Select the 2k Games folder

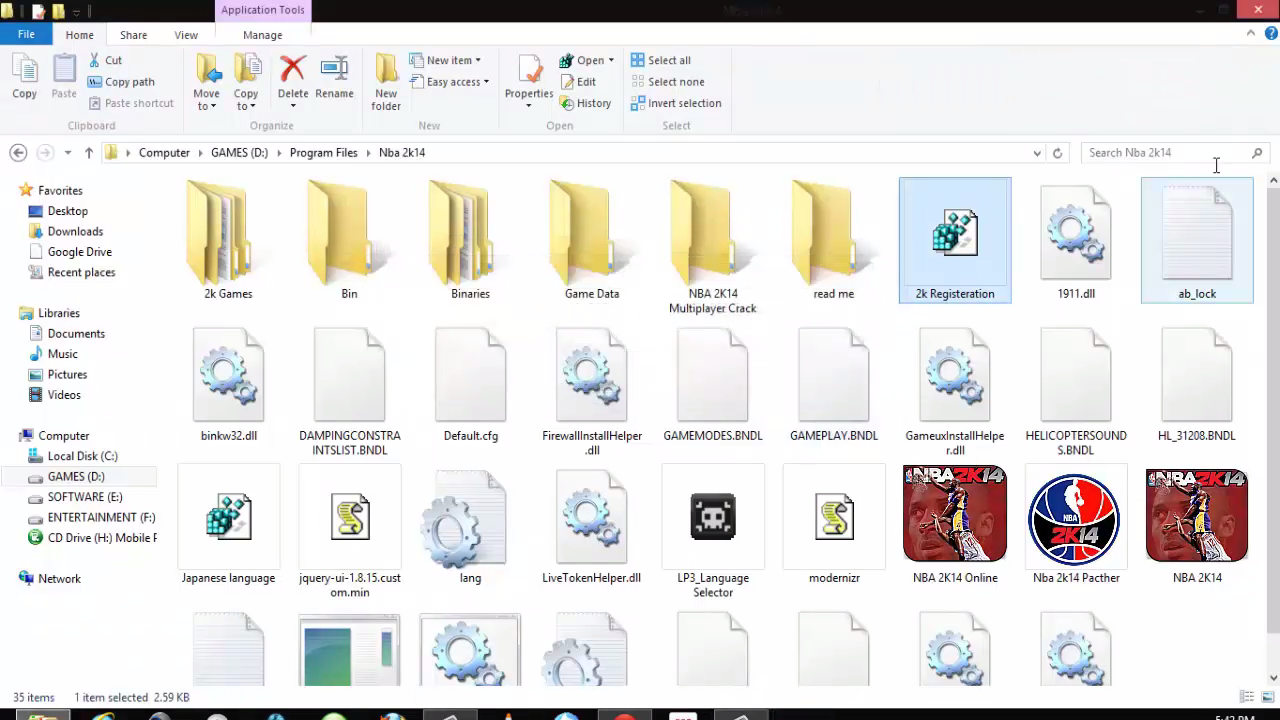click(228, 240)
